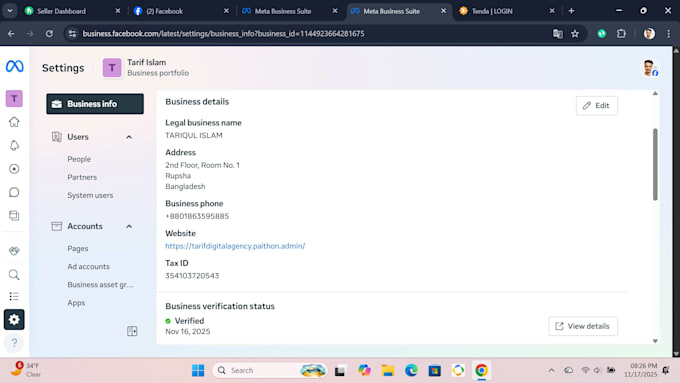Image resolution: width=680 pixels, height=383 pixels.
Task: Open the browser Extensions puzzle icon
Action: click(x=621, y=33)
